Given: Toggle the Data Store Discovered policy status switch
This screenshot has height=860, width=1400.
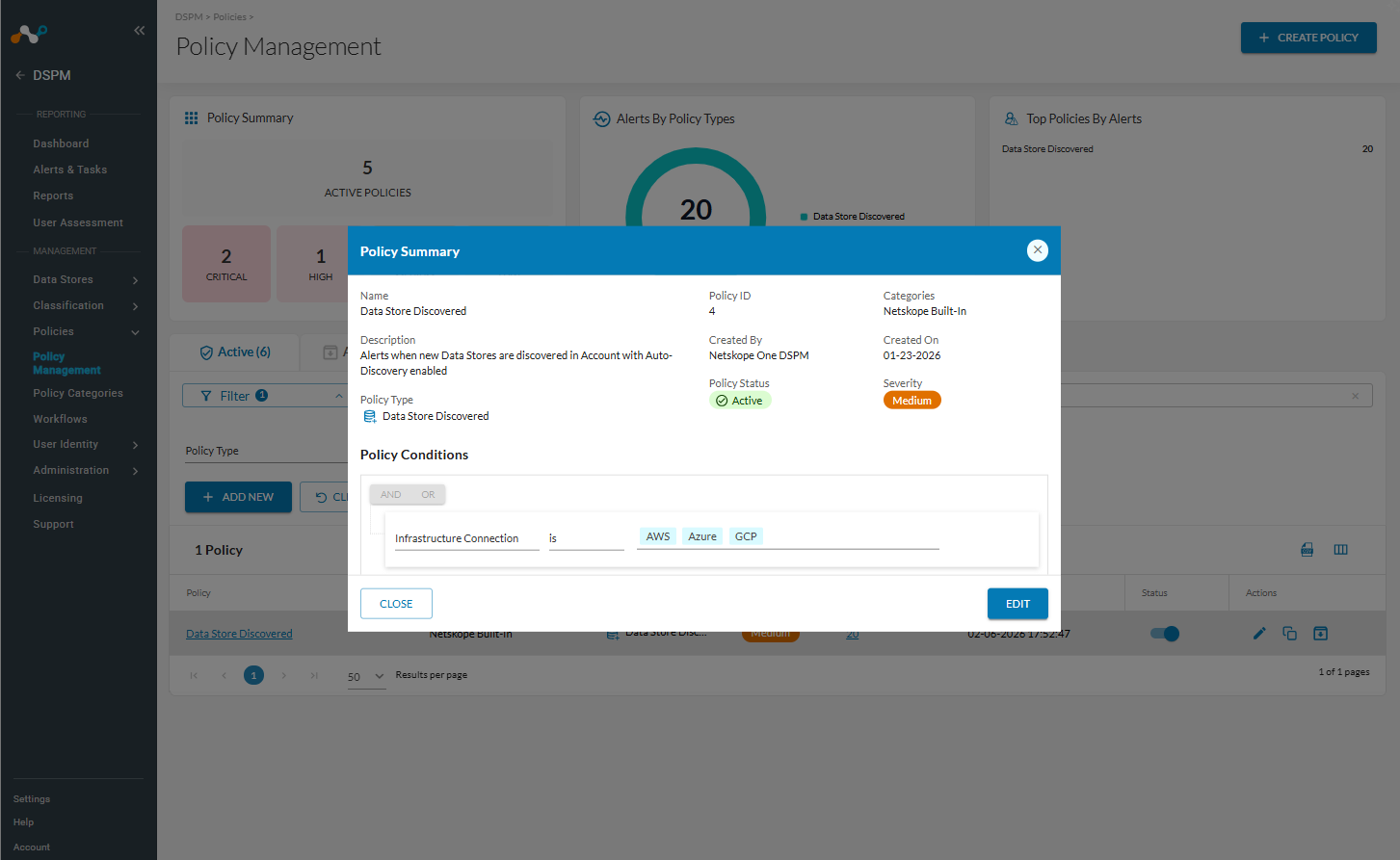Looking at the screenshot, I should pyautogui.click(x=1165, y=634).
